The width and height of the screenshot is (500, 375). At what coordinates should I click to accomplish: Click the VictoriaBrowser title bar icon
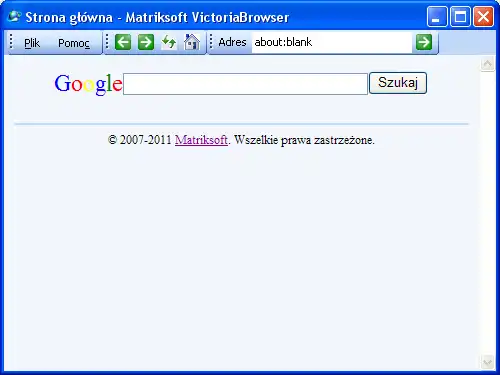coord(14,16)
